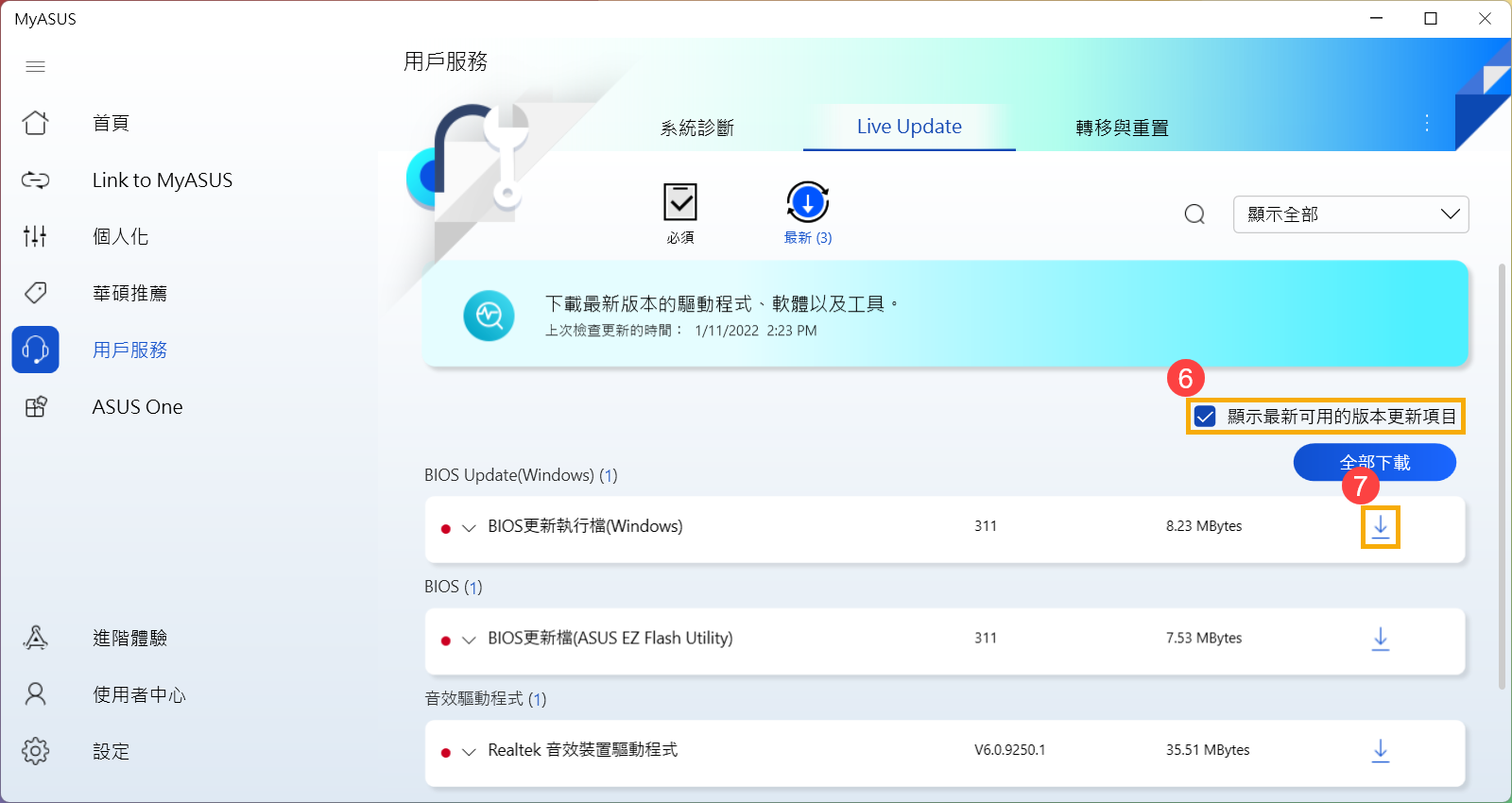Open 華碩推薦 tag icon

point(35,293)
